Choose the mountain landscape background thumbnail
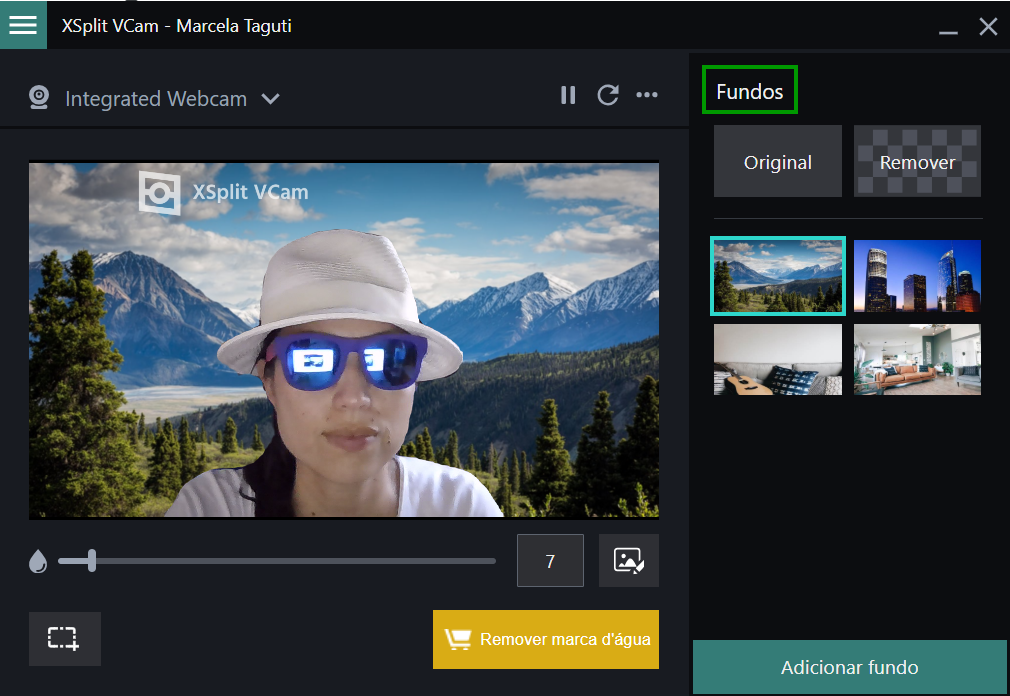The image size is (1010, 696). 777,276
